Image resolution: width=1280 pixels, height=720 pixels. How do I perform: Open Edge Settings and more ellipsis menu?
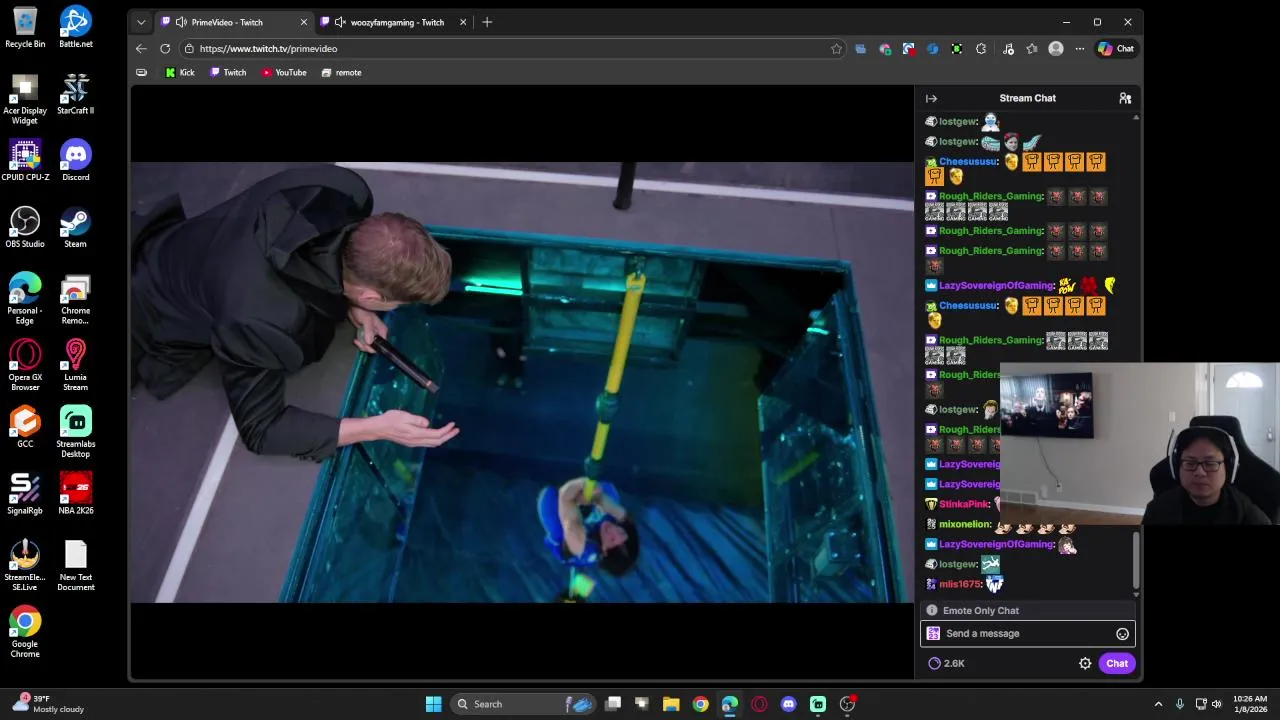tap(1080, 48)
